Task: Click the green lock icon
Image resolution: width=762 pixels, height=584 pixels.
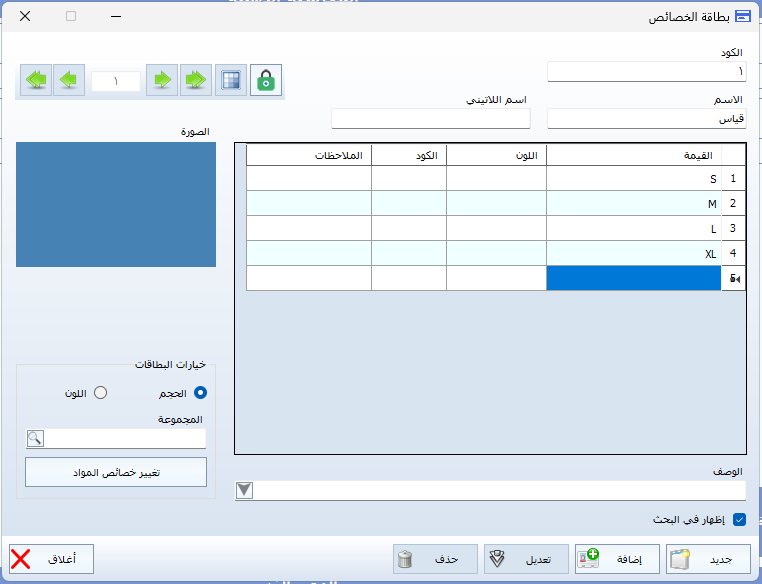Action: pyautogui.click(x=266, y=80)
